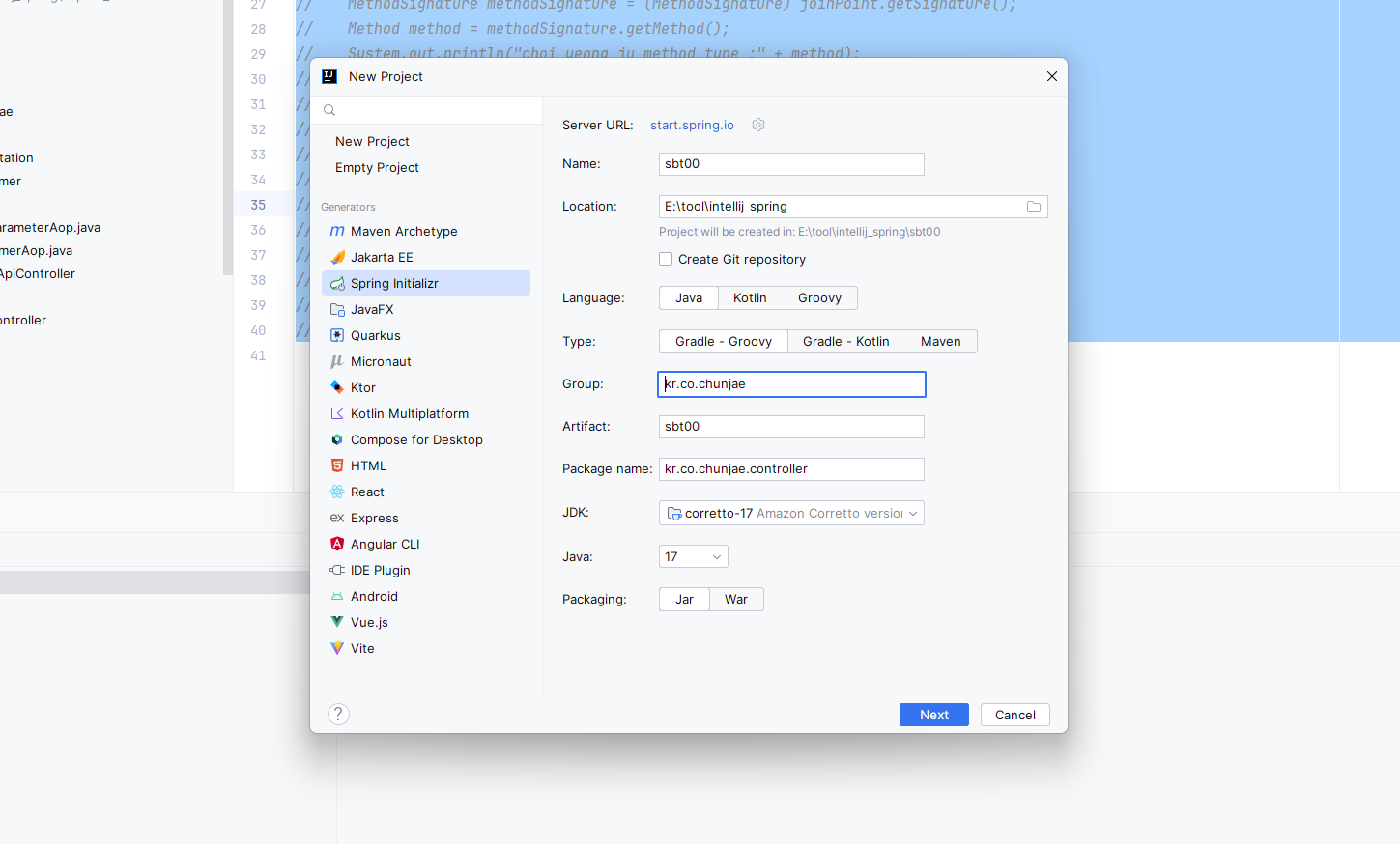Screen dimensions: 1400x844
Task: Click the React generator icon
Action: pos(337,492)
